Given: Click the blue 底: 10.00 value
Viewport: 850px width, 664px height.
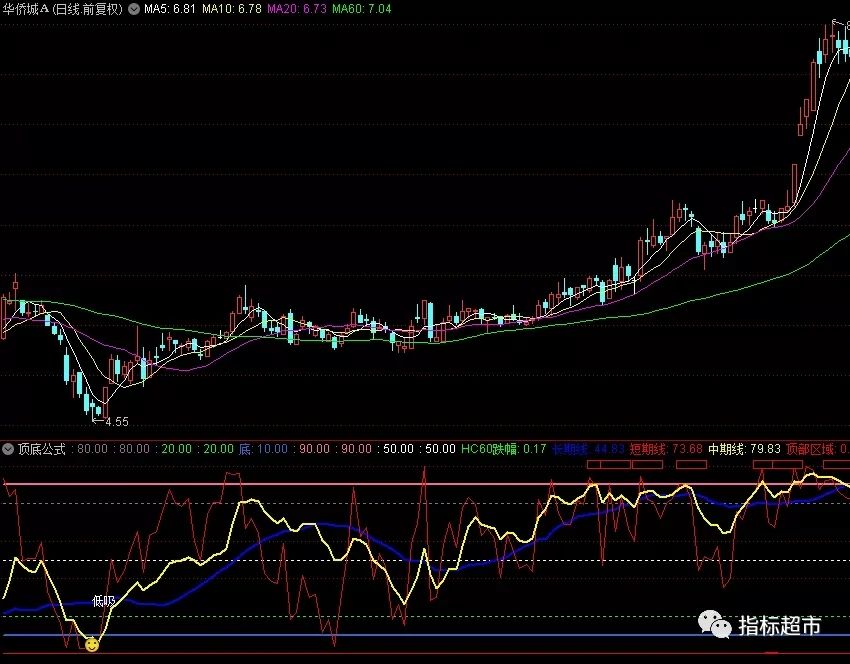Looking at the screenshot, I should 263,449.
